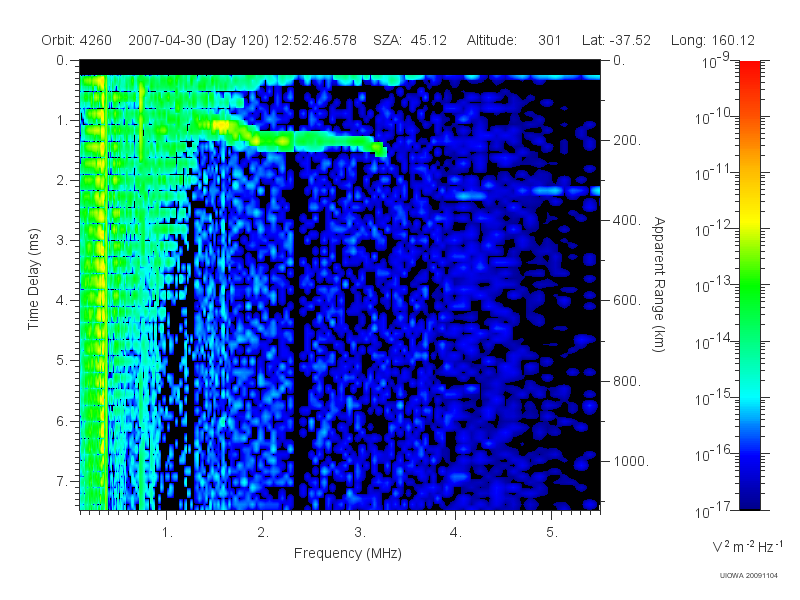Viewport: 800px width, 600px height.
Task: Click the Orbit: 4260 header label
Action: click(77, 40)
